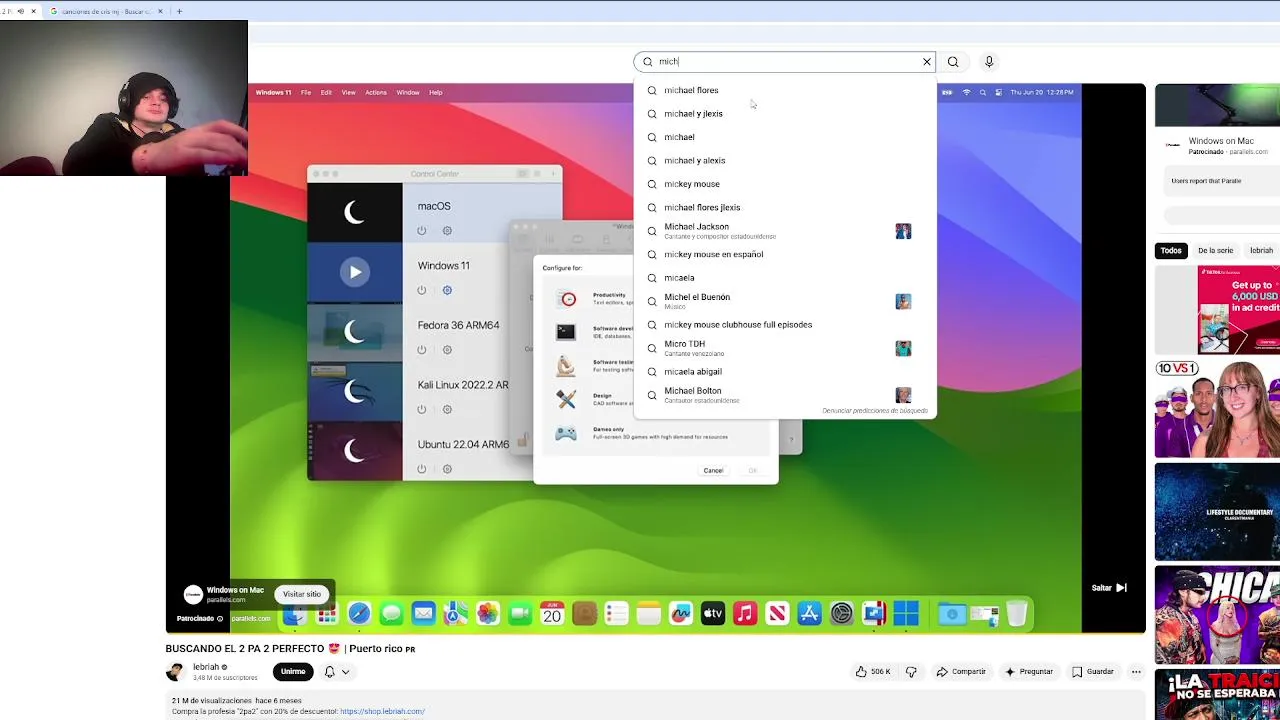1280x720 pixels.
Task: Clear the YouTube search box text
Action: pos(927,62)
